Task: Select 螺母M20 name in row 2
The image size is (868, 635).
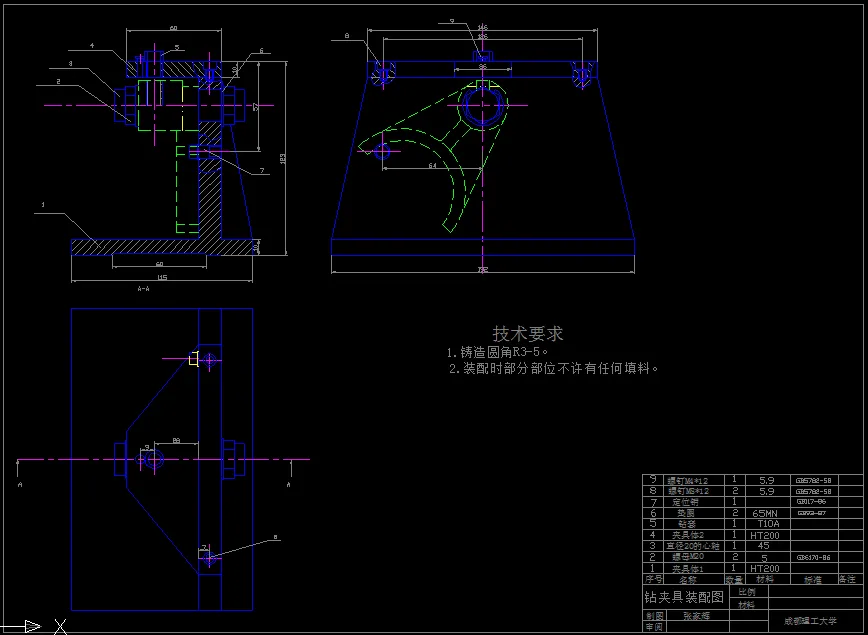Action: click(x=688, y=556)
